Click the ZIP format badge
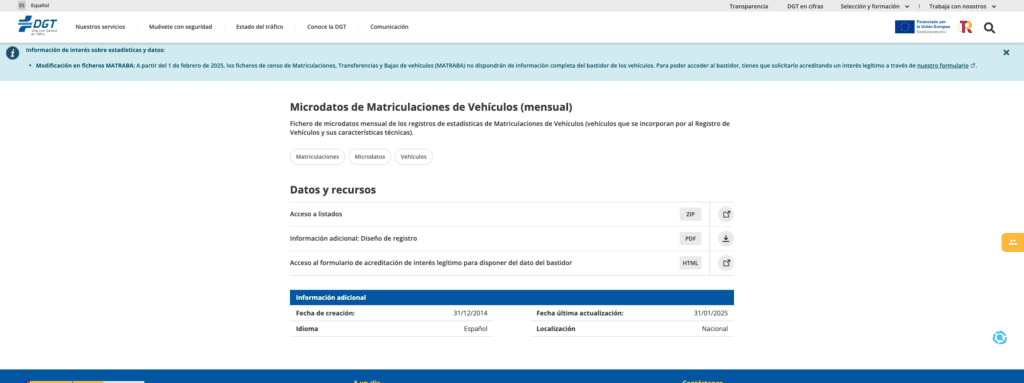 (690, 214)
